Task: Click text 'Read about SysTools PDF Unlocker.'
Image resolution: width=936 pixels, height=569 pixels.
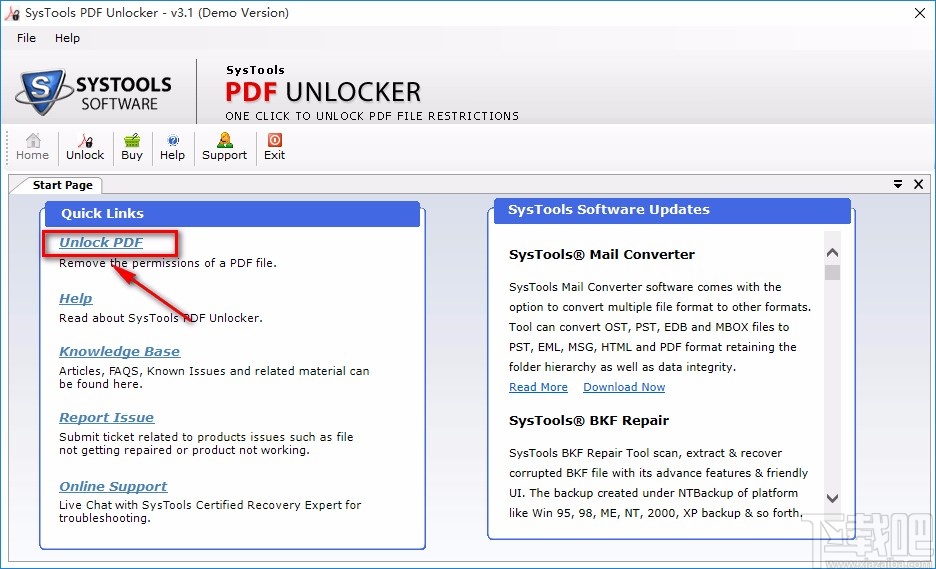Action: click(x=161, y=318)
